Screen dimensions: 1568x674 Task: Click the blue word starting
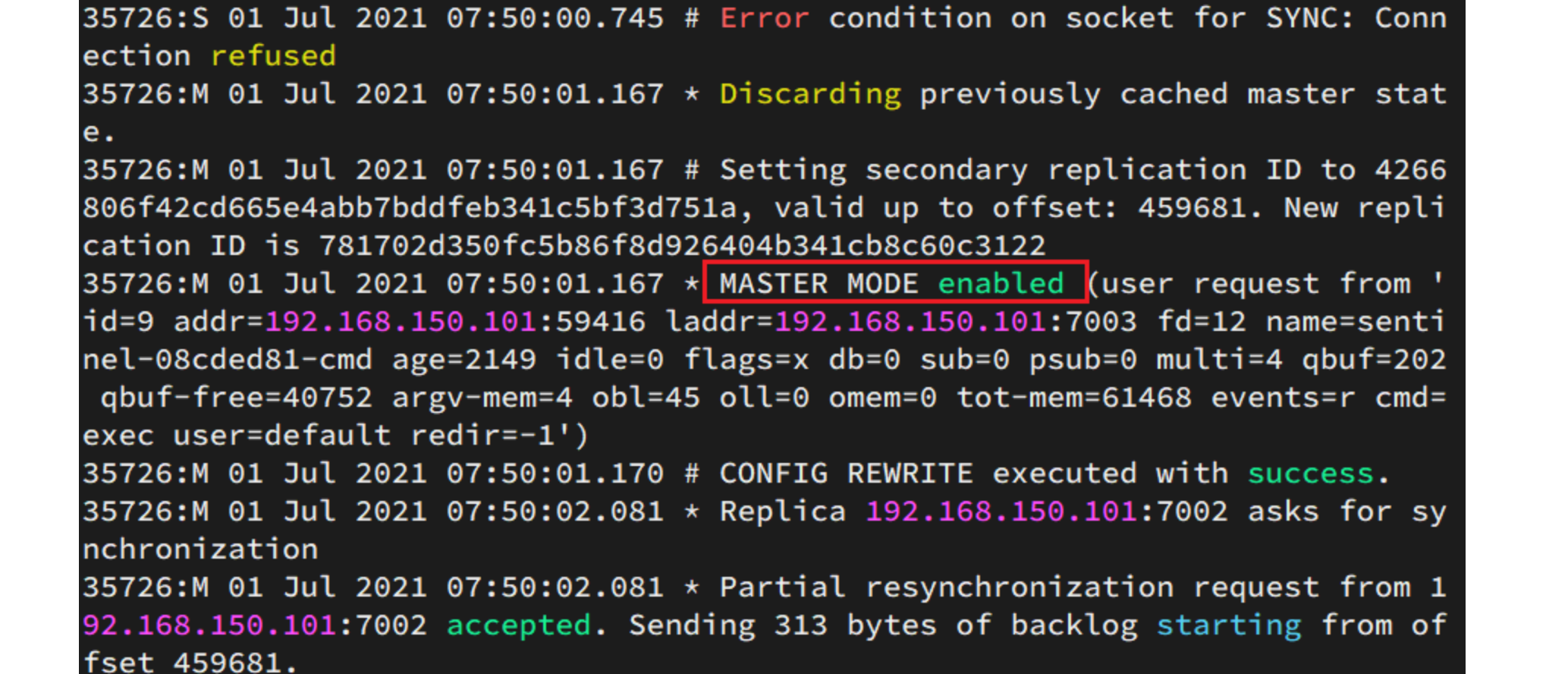click(1229, 626)
